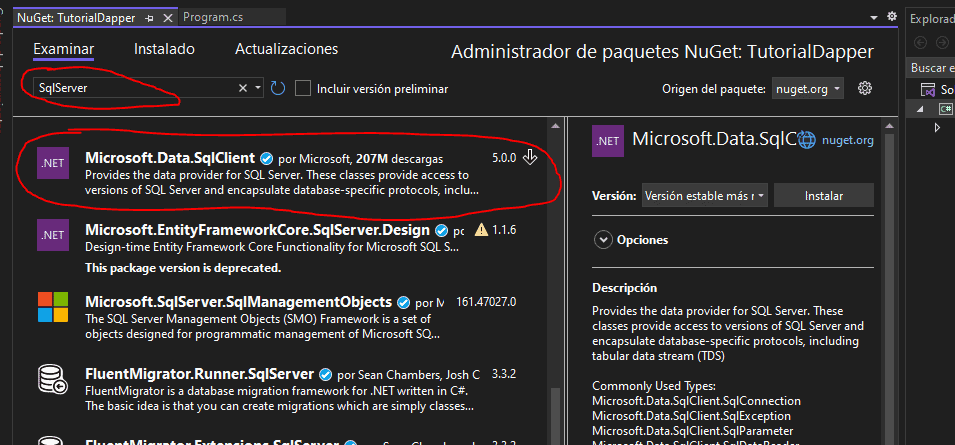Switch to Examinar tab
The height and width of the screenshot is (445, 955).
(x=64, y=49)
